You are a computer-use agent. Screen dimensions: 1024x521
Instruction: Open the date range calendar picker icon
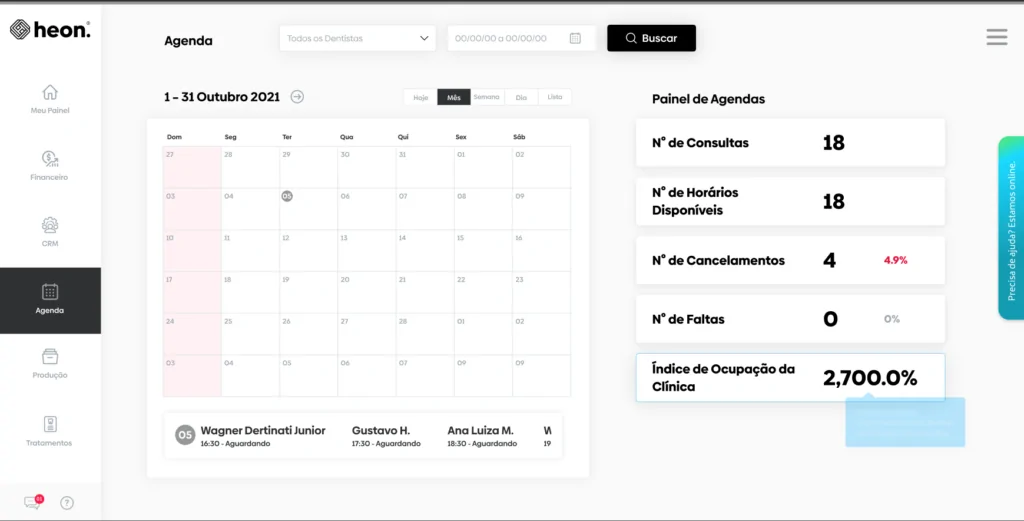coord(575,39)
